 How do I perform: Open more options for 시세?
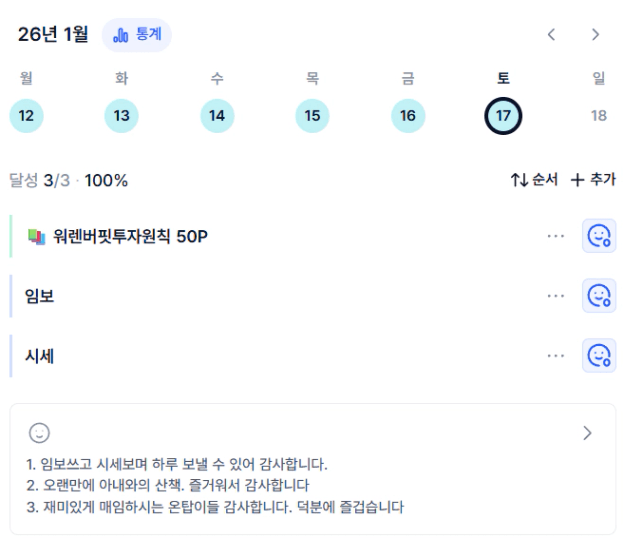(x=556, y=355)
